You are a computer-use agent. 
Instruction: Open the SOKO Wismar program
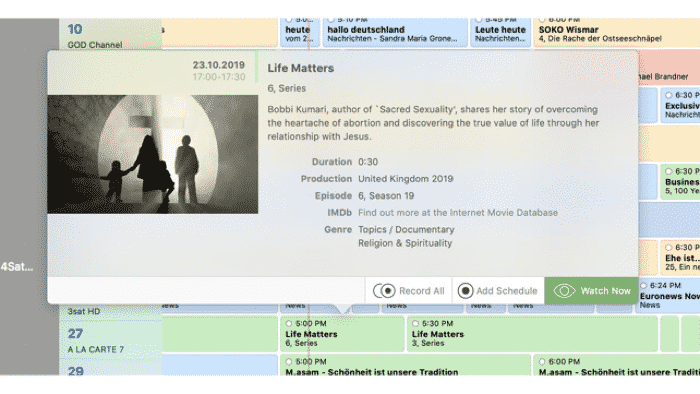617,32
